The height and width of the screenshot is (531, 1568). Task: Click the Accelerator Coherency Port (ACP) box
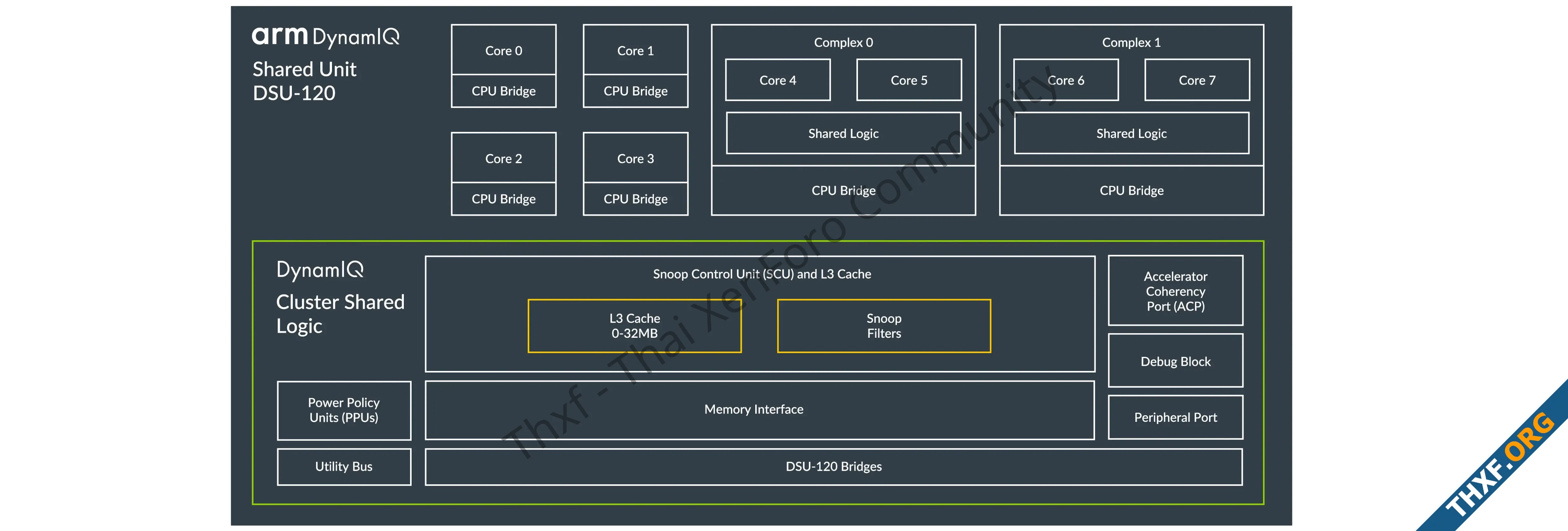pos(1175,291)
